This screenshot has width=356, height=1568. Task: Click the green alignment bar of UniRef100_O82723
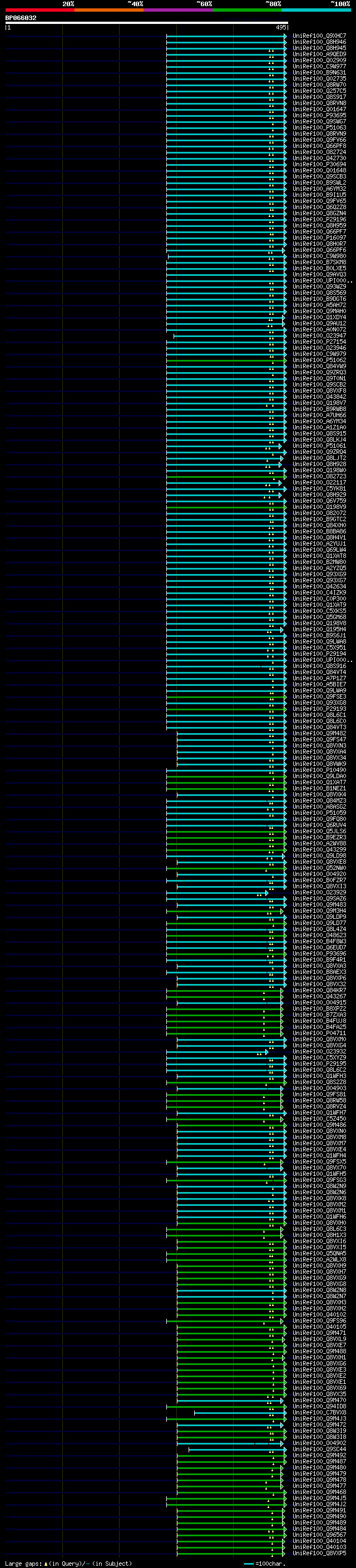[x=226, y=477]
